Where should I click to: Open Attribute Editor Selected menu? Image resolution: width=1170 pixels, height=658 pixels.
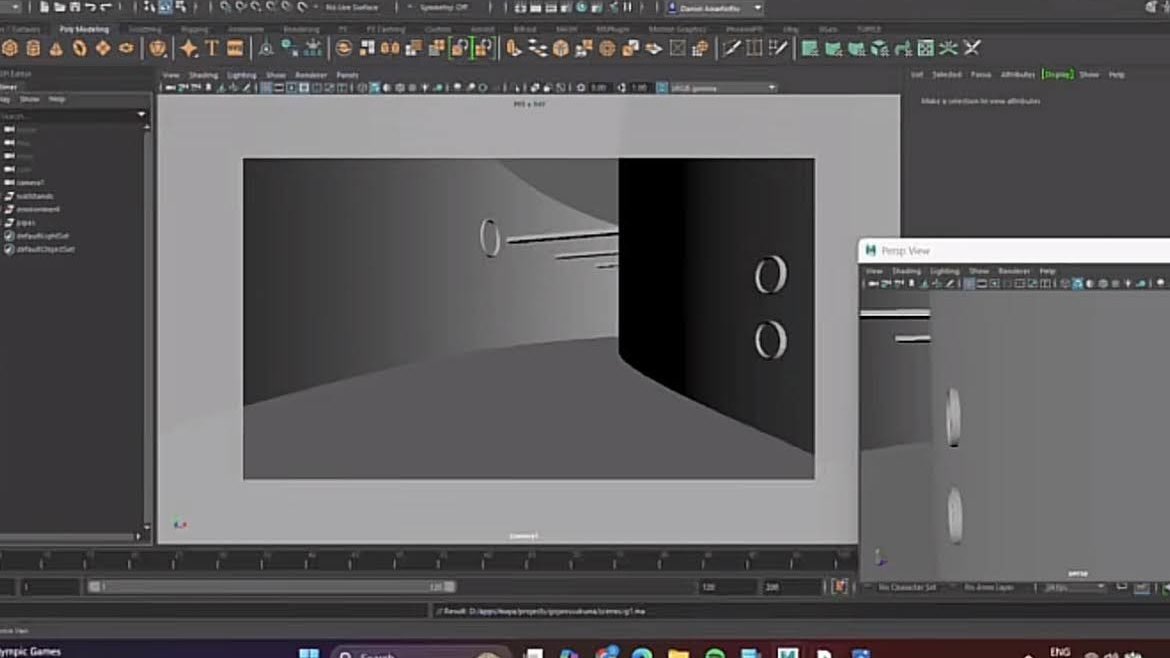pyautogui.click(x=947, y=75)
